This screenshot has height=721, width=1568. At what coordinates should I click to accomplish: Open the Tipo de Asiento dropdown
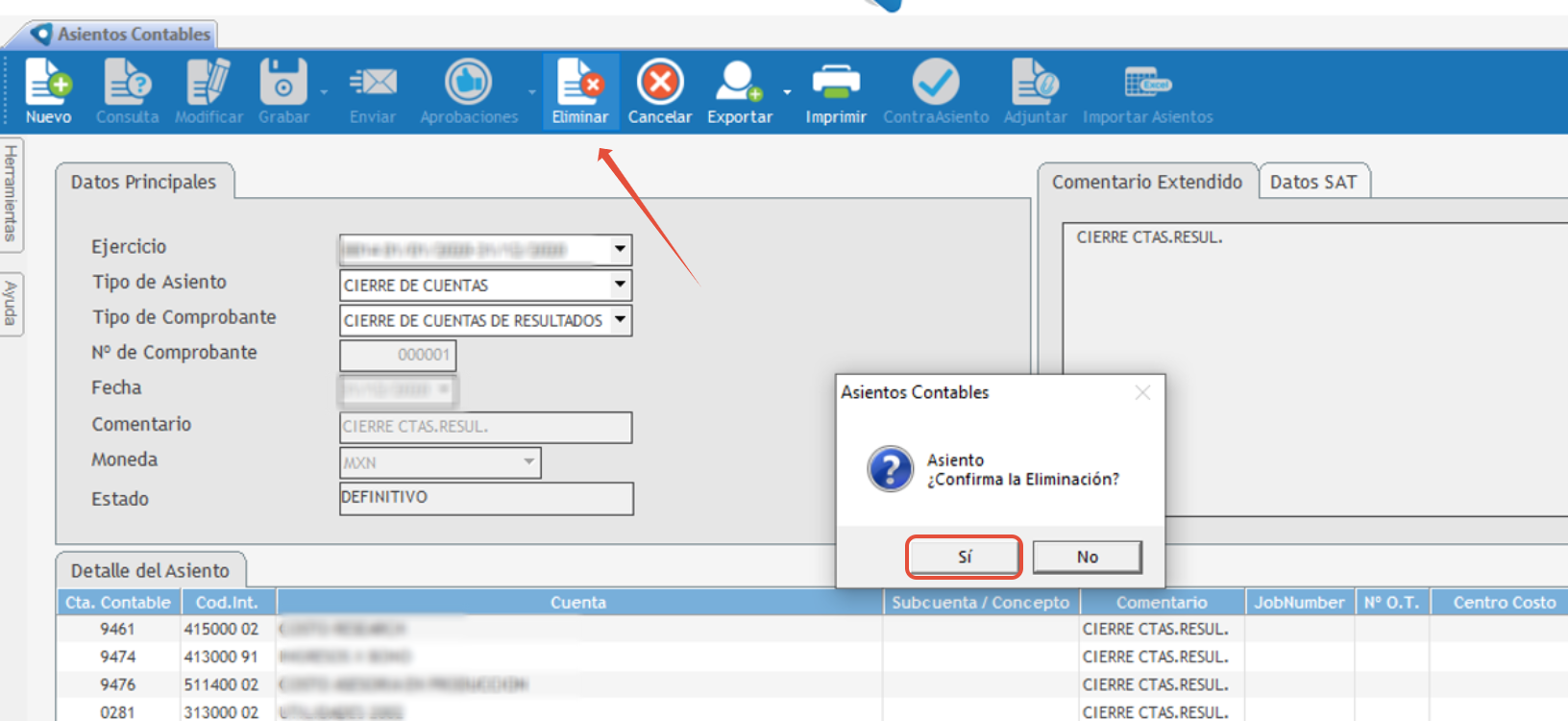621,285
